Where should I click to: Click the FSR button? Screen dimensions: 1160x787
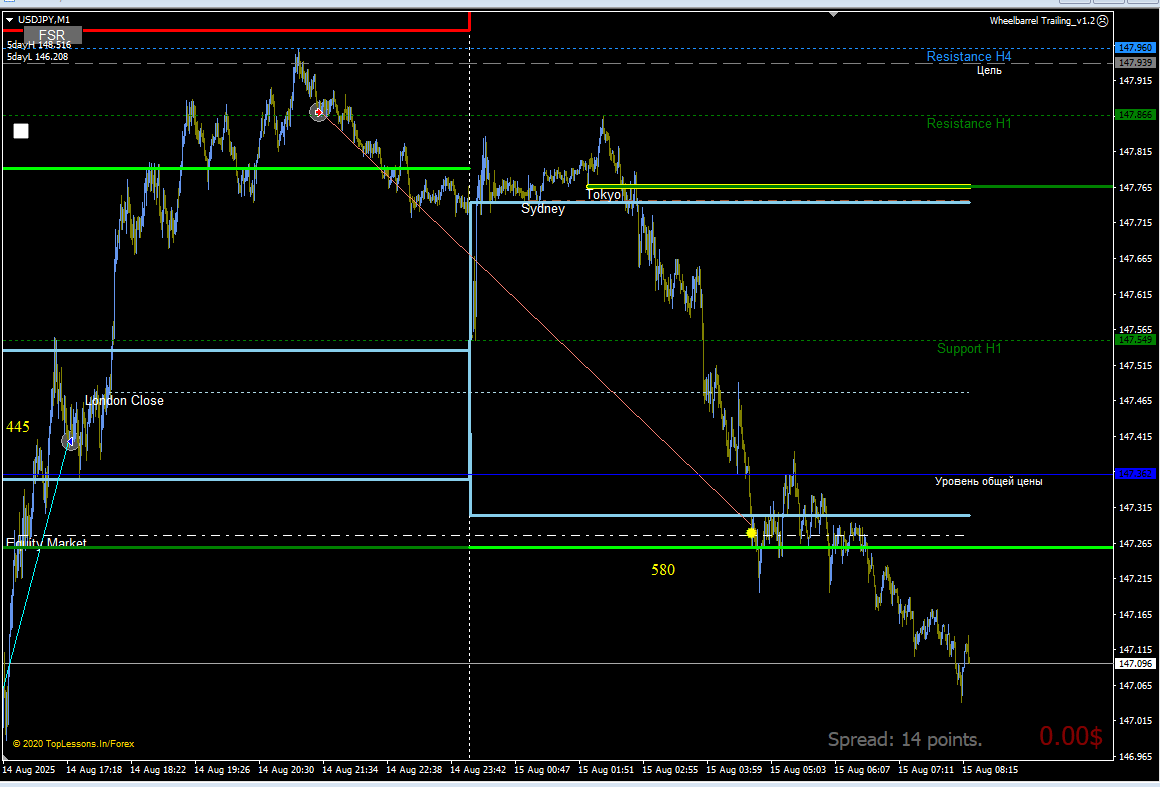point(53,35)
